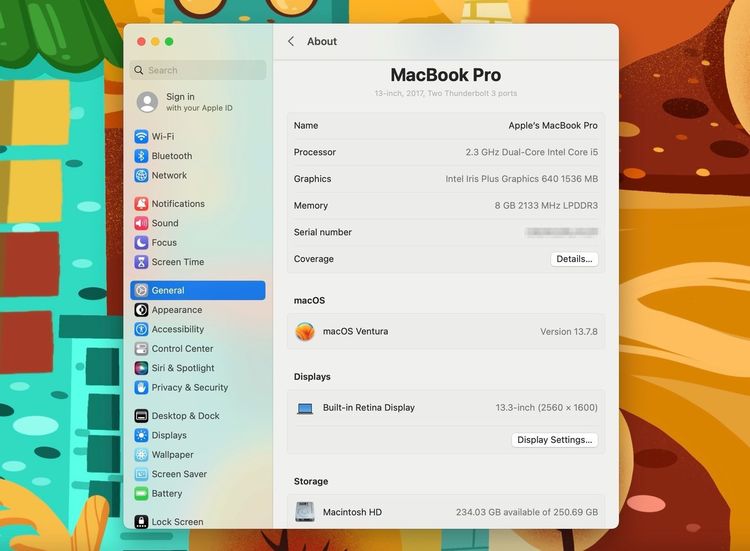
Task: Click the 2.3 GHz Dual-Core Intel Core i5 text
Action: [x=531, y=152]
